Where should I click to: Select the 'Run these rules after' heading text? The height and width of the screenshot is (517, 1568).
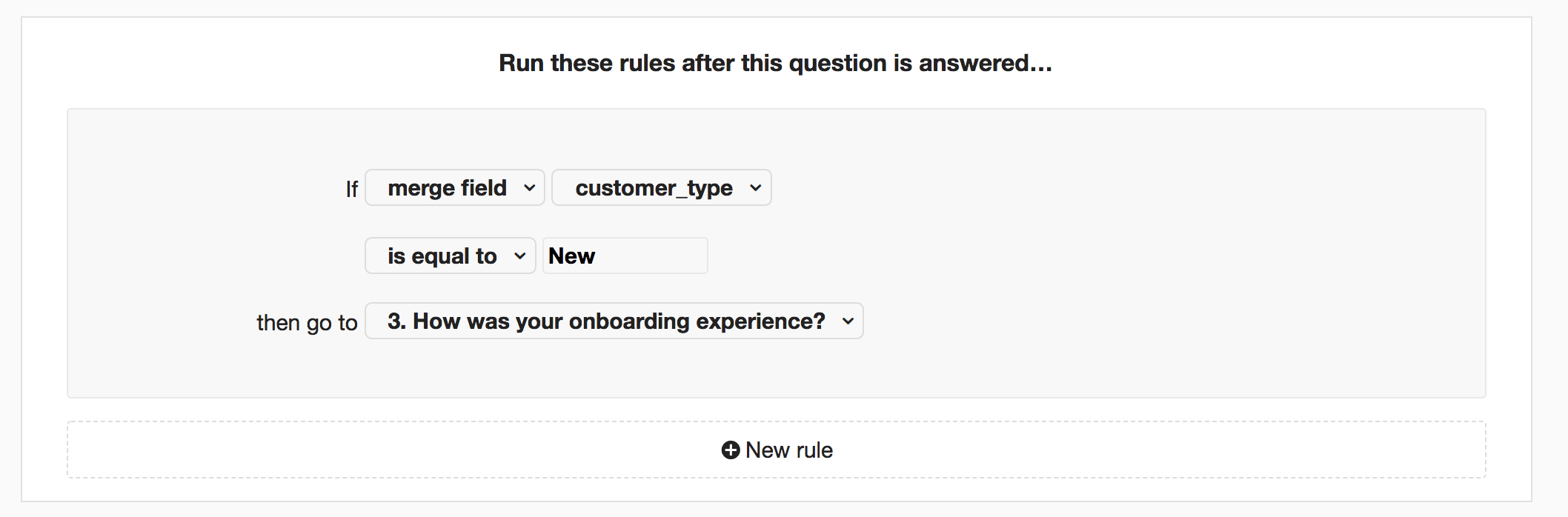click(776, 63)
